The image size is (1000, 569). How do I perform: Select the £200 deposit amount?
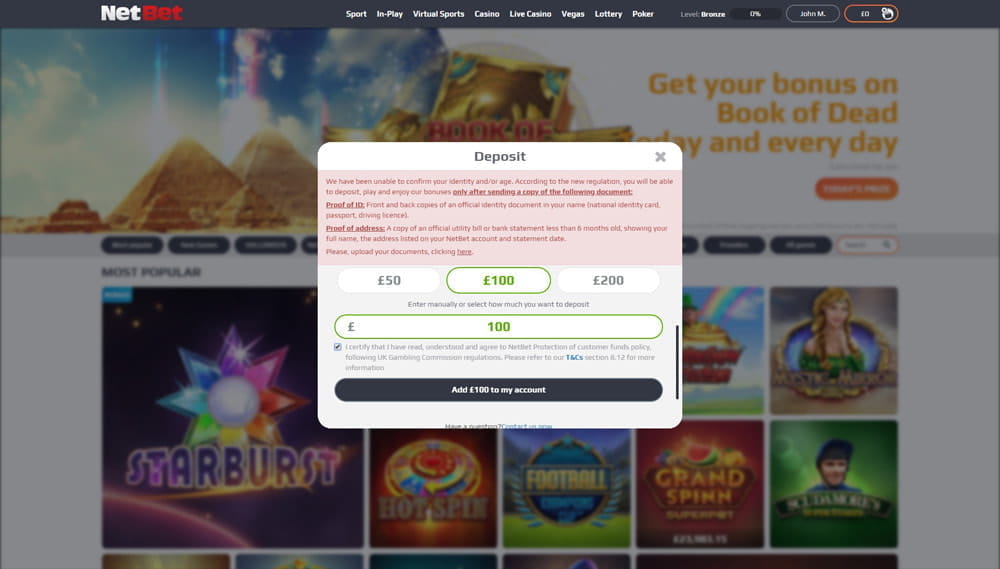(608, 280)
